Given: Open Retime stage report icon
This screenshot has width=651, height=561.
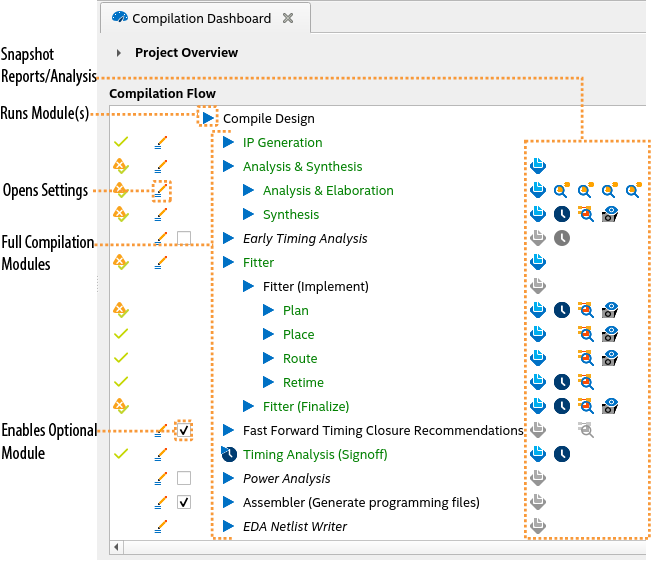Looking at the screenshot, I should click(x=538, y=382).
